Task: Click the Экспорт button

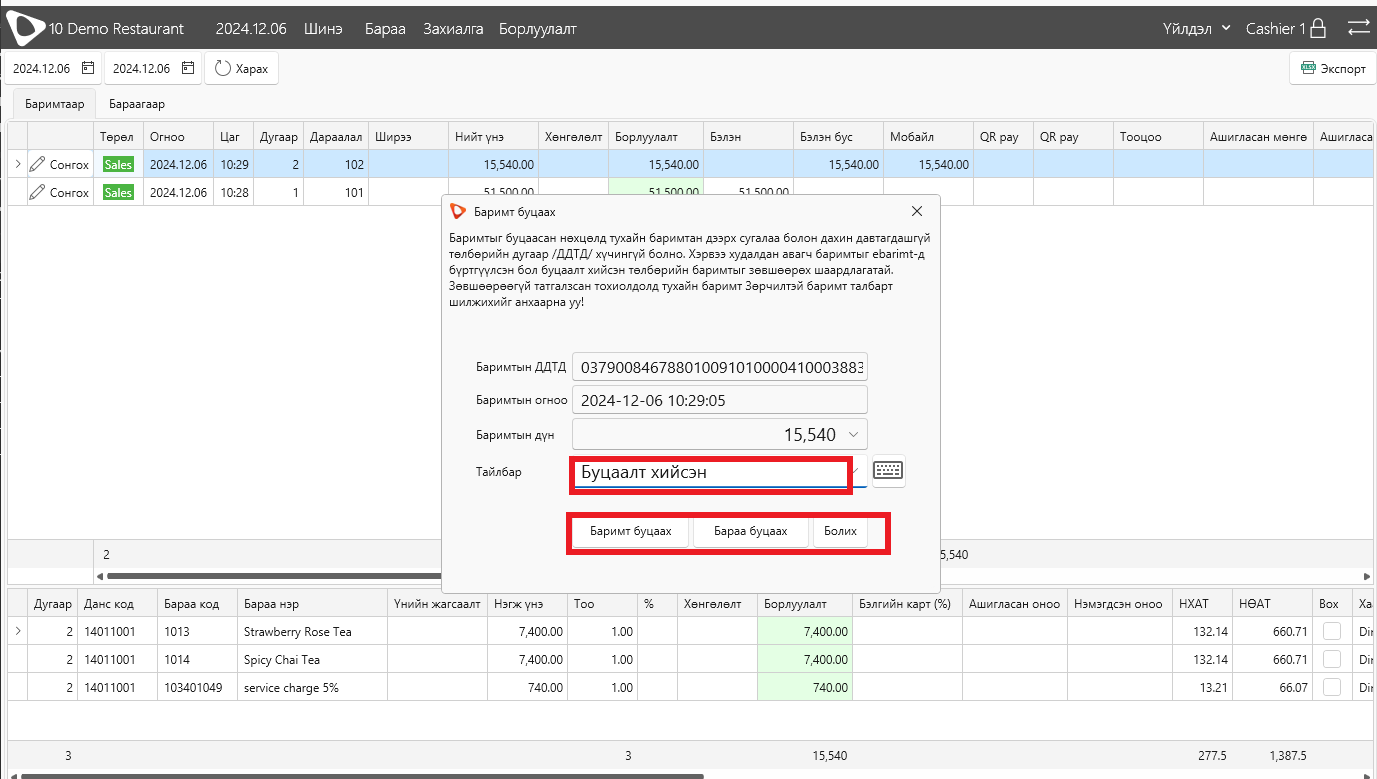Action: click(x=1333, y=69)
